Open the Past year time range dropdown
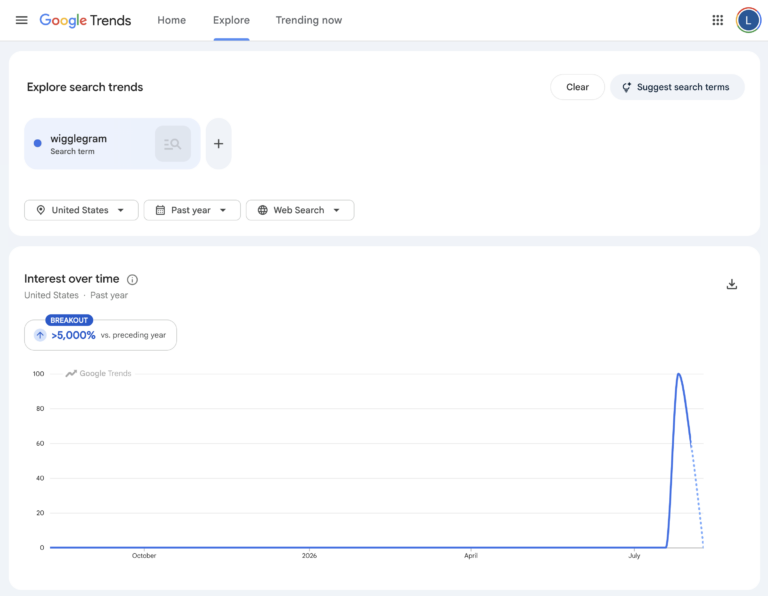This screenshot has height=596, width=768. [x=192, y=210]
